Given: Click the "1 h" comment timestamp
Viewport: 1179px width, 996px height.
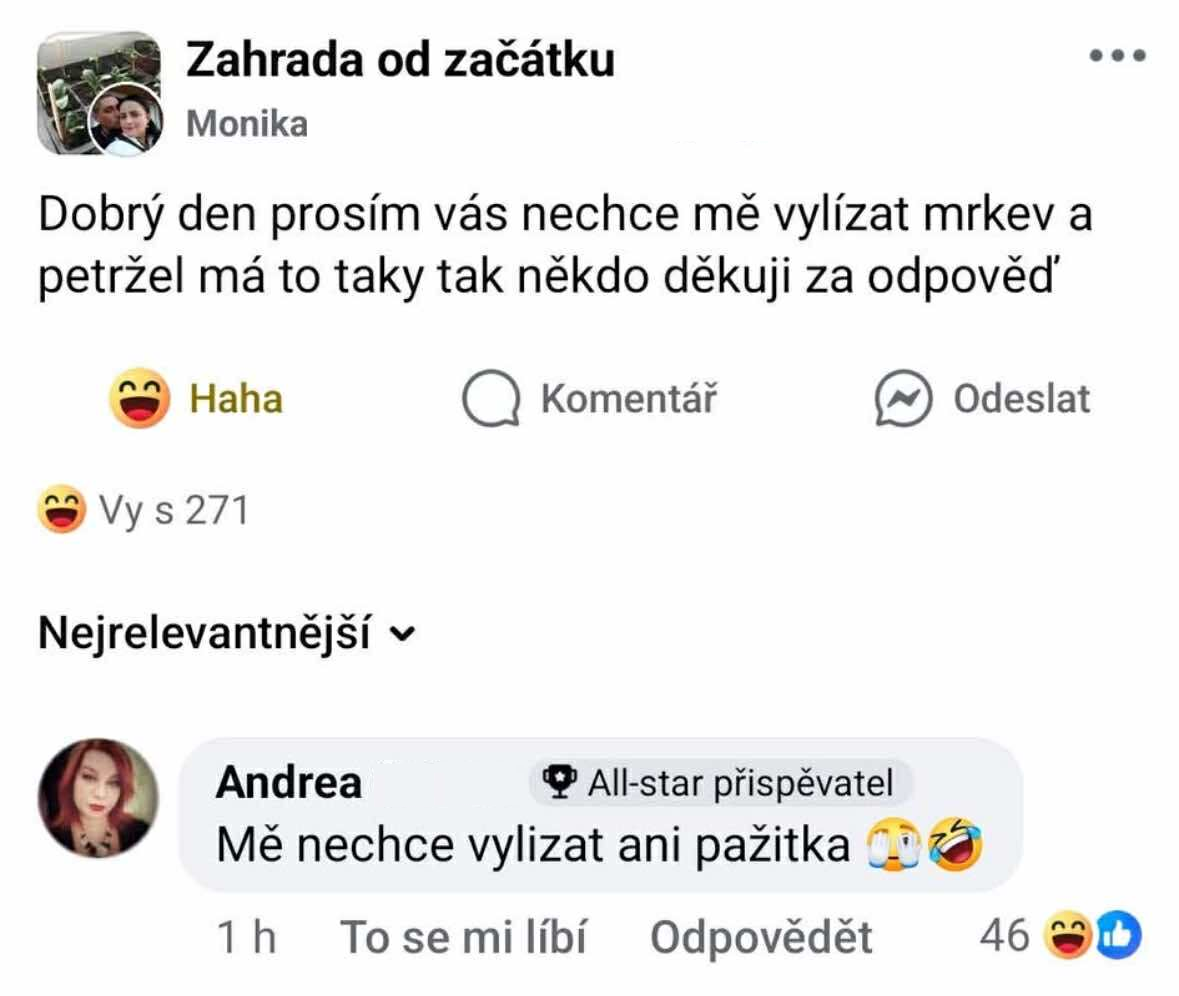Looking at the screenshot, I should click(246, 938).
